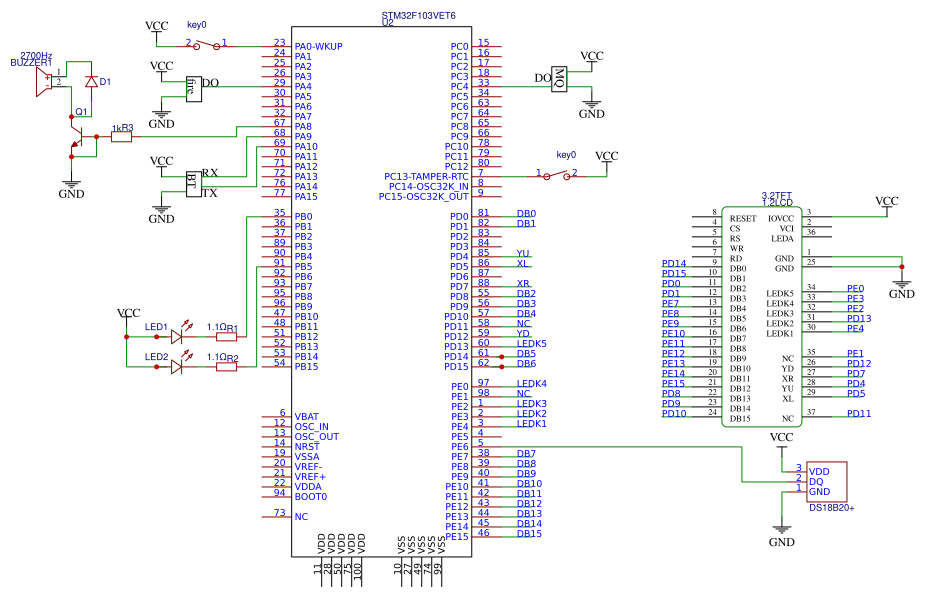
Task: Select the BT bluetooth module block
Action: pyautogui.click(x=193, y=184)
